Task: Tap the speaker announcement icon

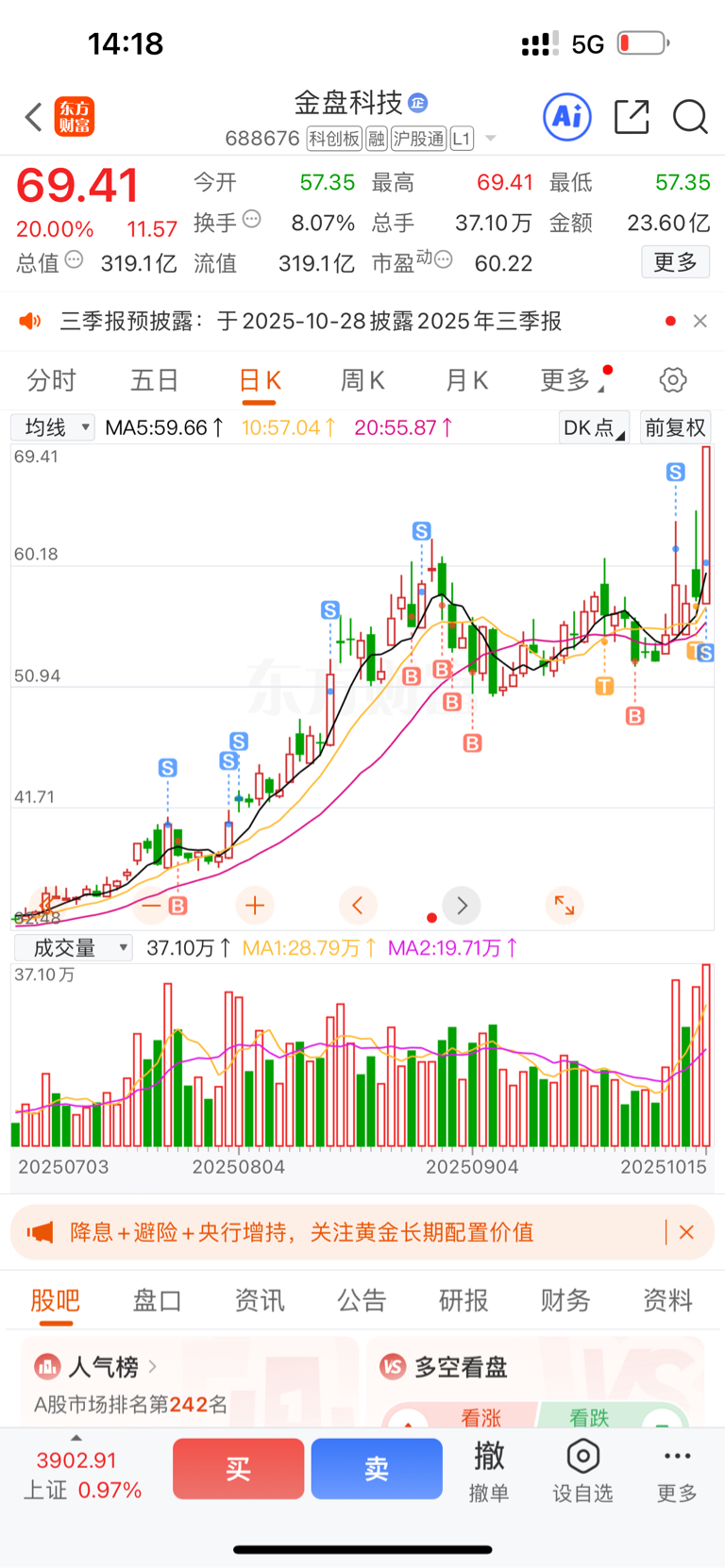Action: coord(30,322)
